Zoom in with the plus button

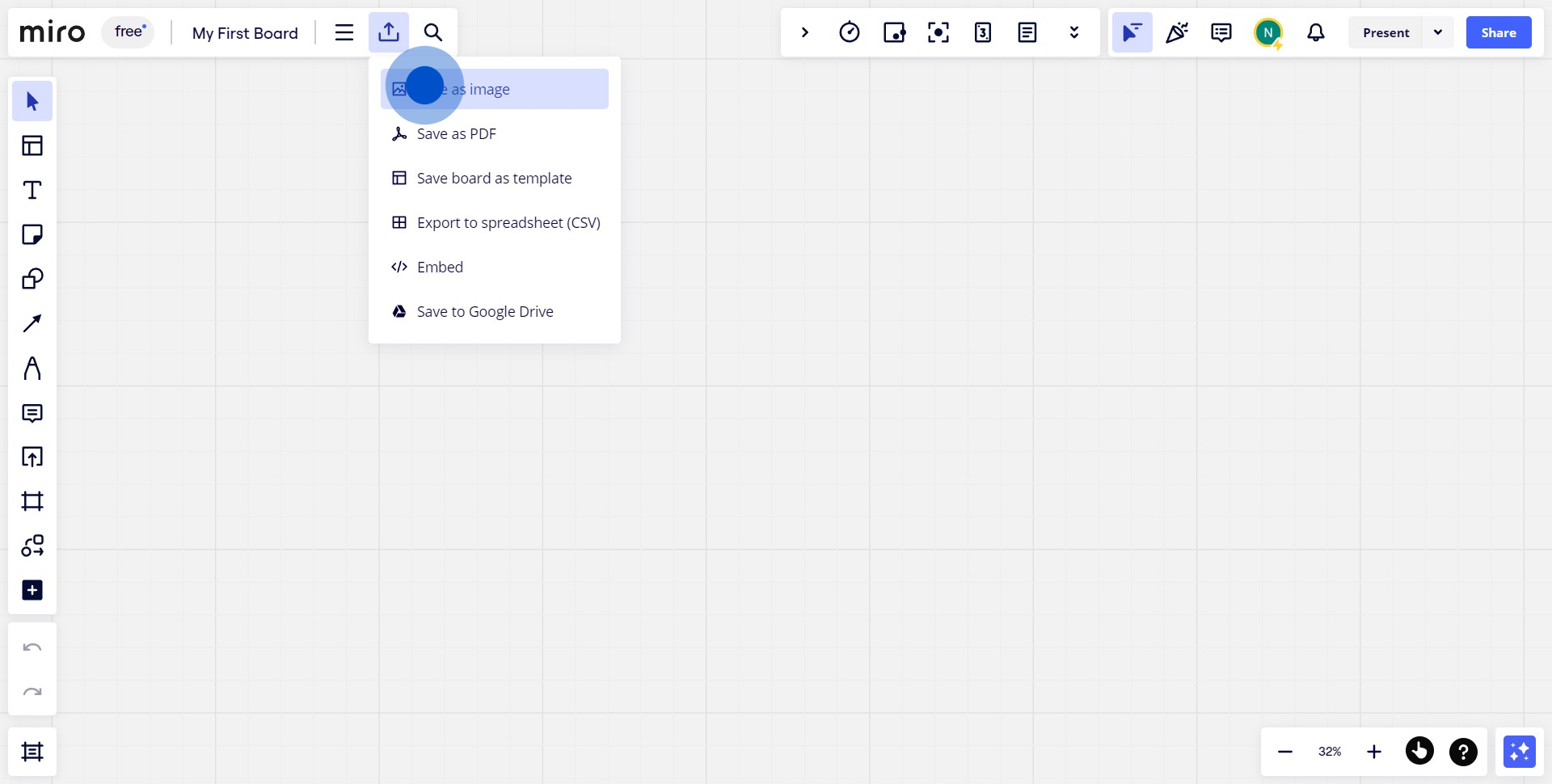pos(1374,752)
